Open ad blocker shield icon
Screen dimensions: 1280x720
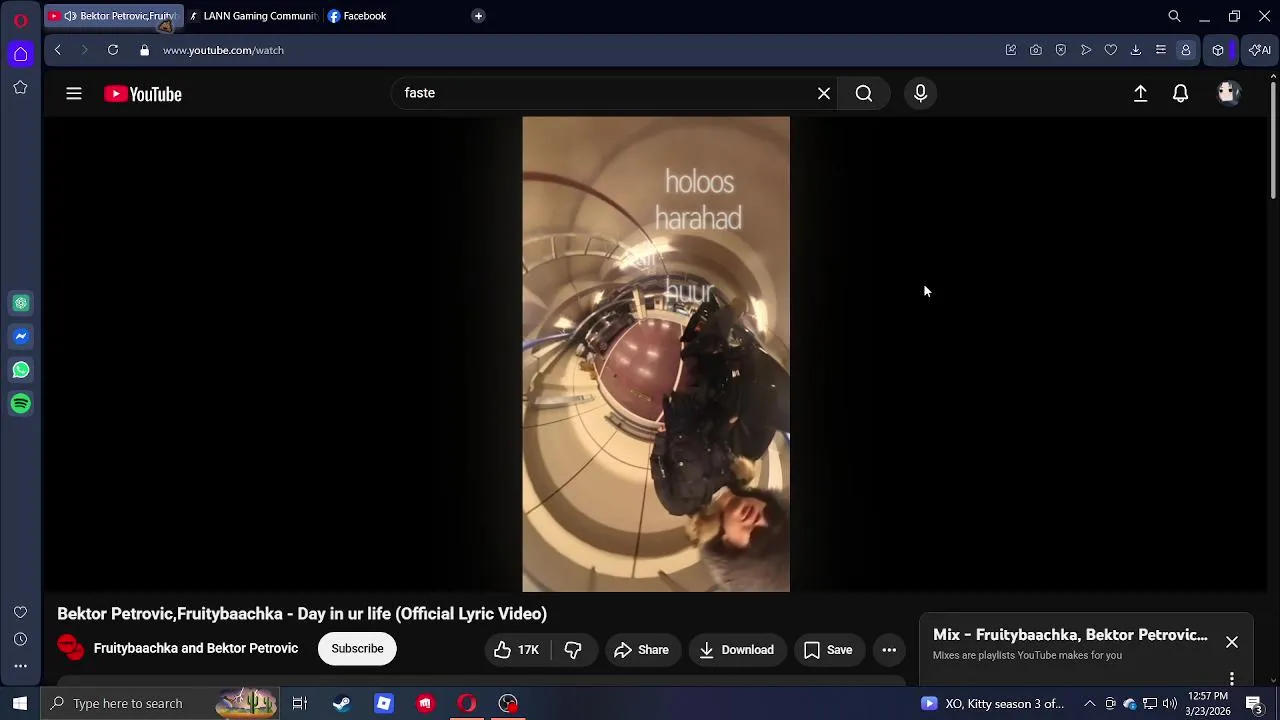pyautogui.click(x=1061, y=50)
